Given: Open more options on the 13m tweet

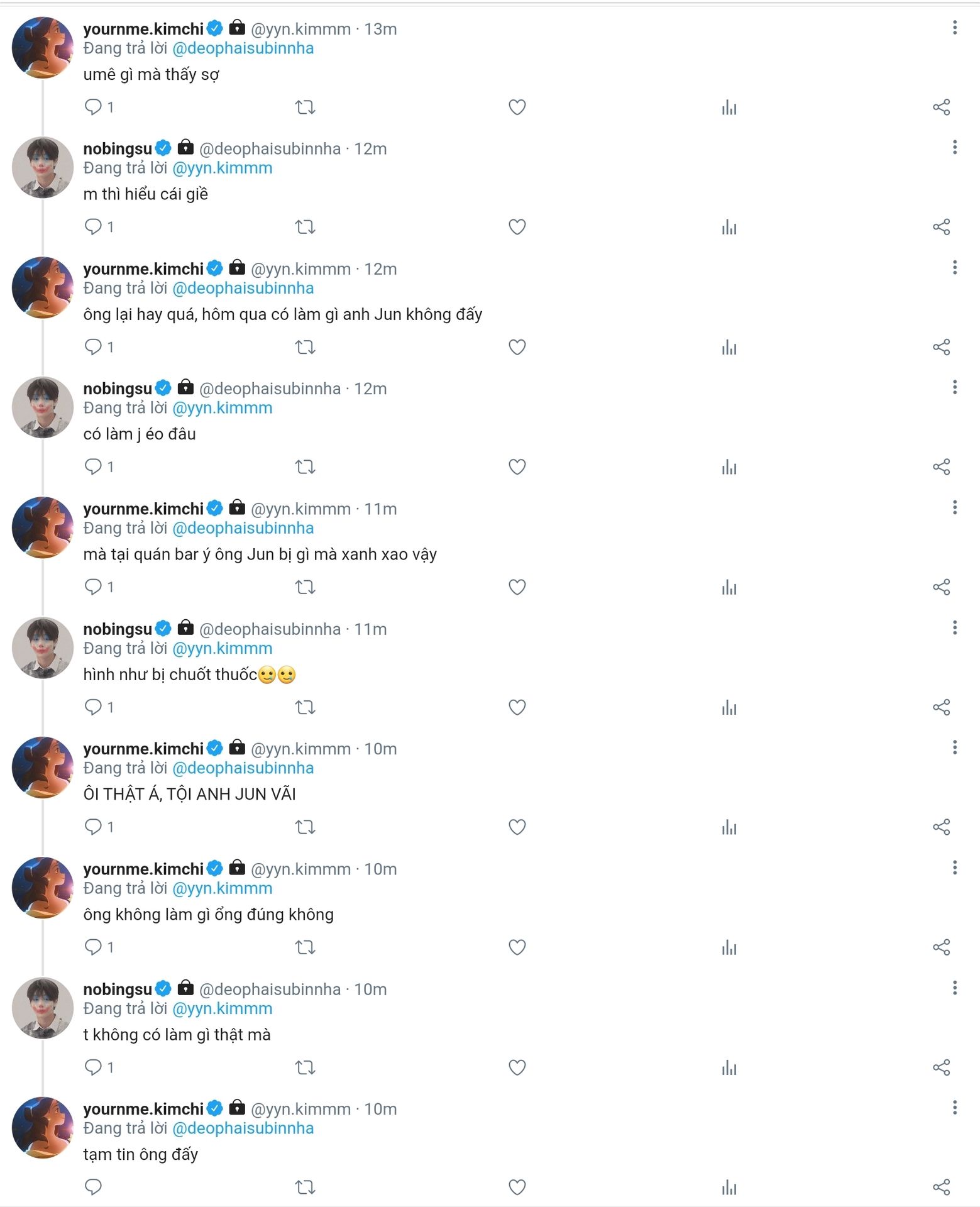Looking at the screenshot, I should 954,28.
